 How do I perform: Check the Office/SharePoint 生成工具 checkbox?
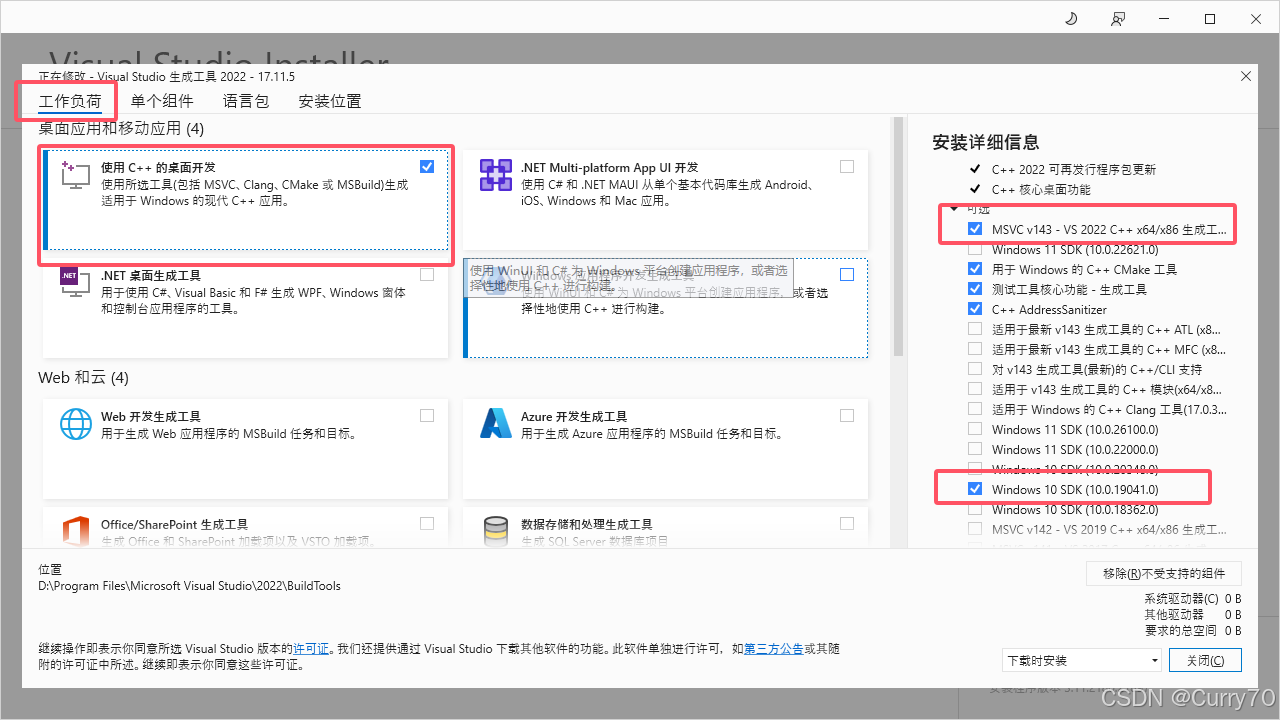[427, 523]
